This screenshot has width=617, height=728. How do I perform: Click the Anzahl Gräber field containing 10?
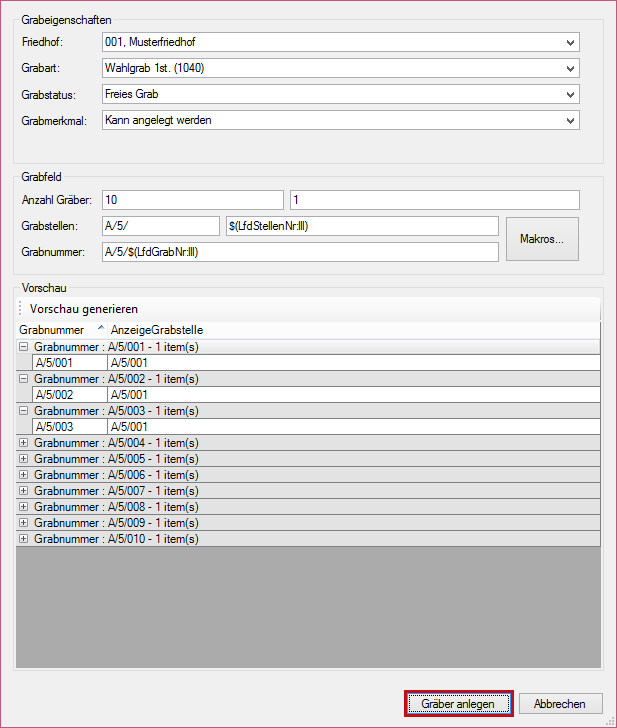tap(192, 200)
